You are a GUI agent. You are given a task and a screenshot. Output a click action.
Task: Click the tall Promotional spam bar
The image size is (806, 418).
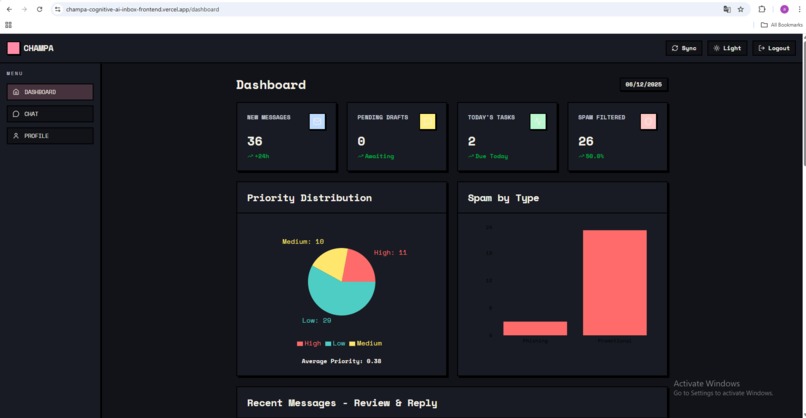click(615, 283)
